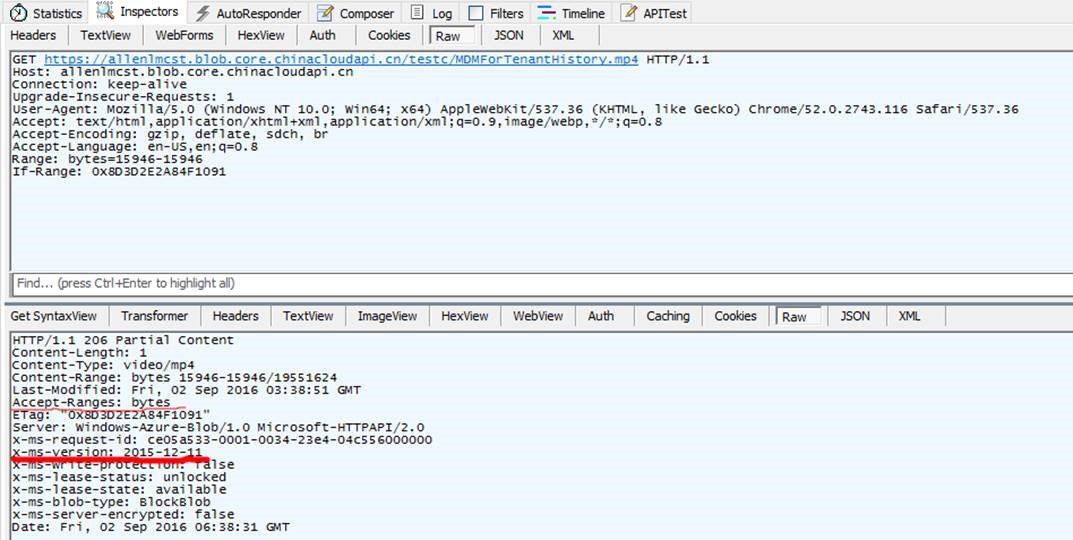The height and width of the screenshot is (540, 1073).
Task: Open the response Transformer tab
Action: coord(154,316)
